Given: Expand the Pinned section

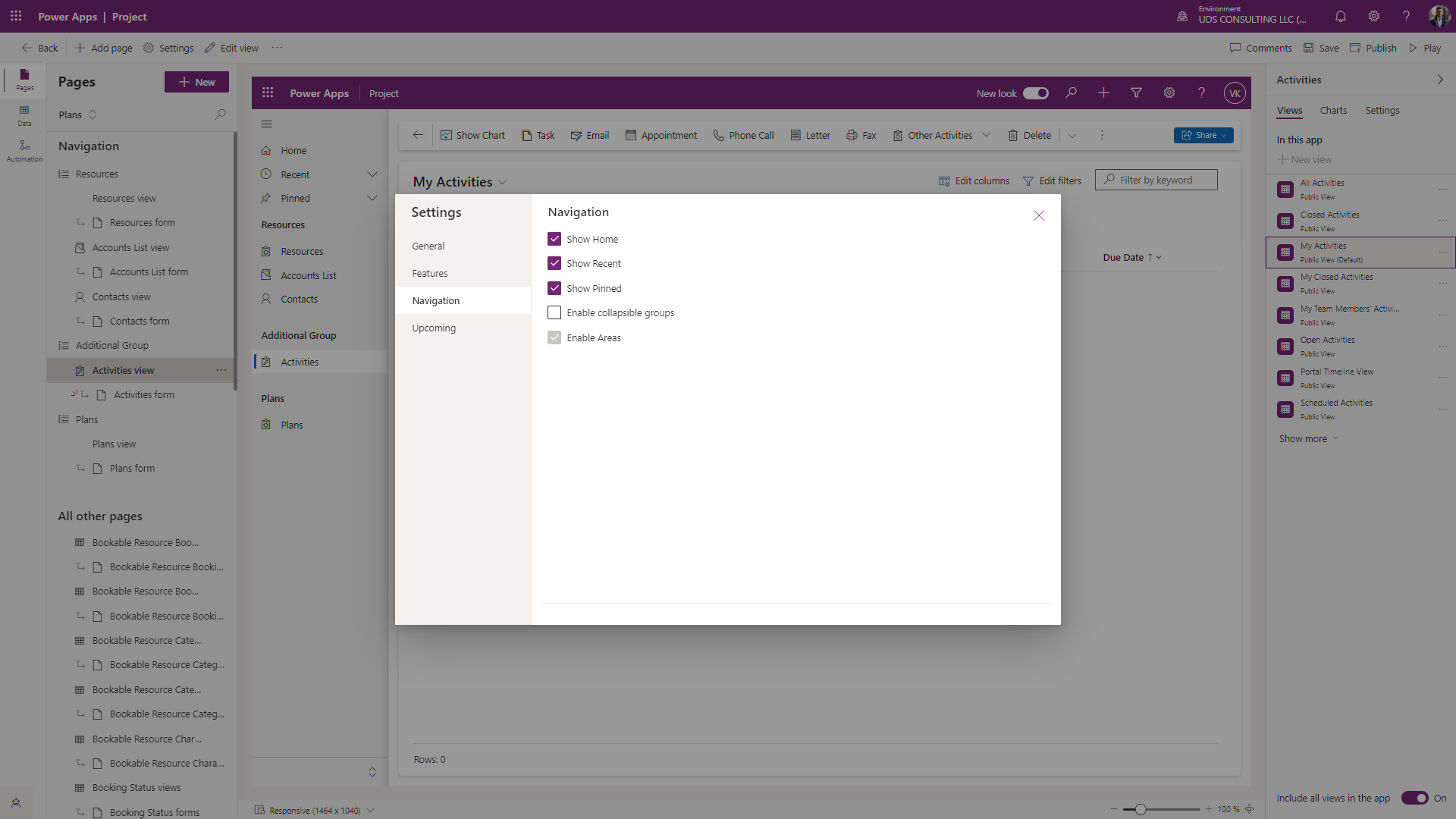Looking at the screenshot, I should click(x=372, y=198).
